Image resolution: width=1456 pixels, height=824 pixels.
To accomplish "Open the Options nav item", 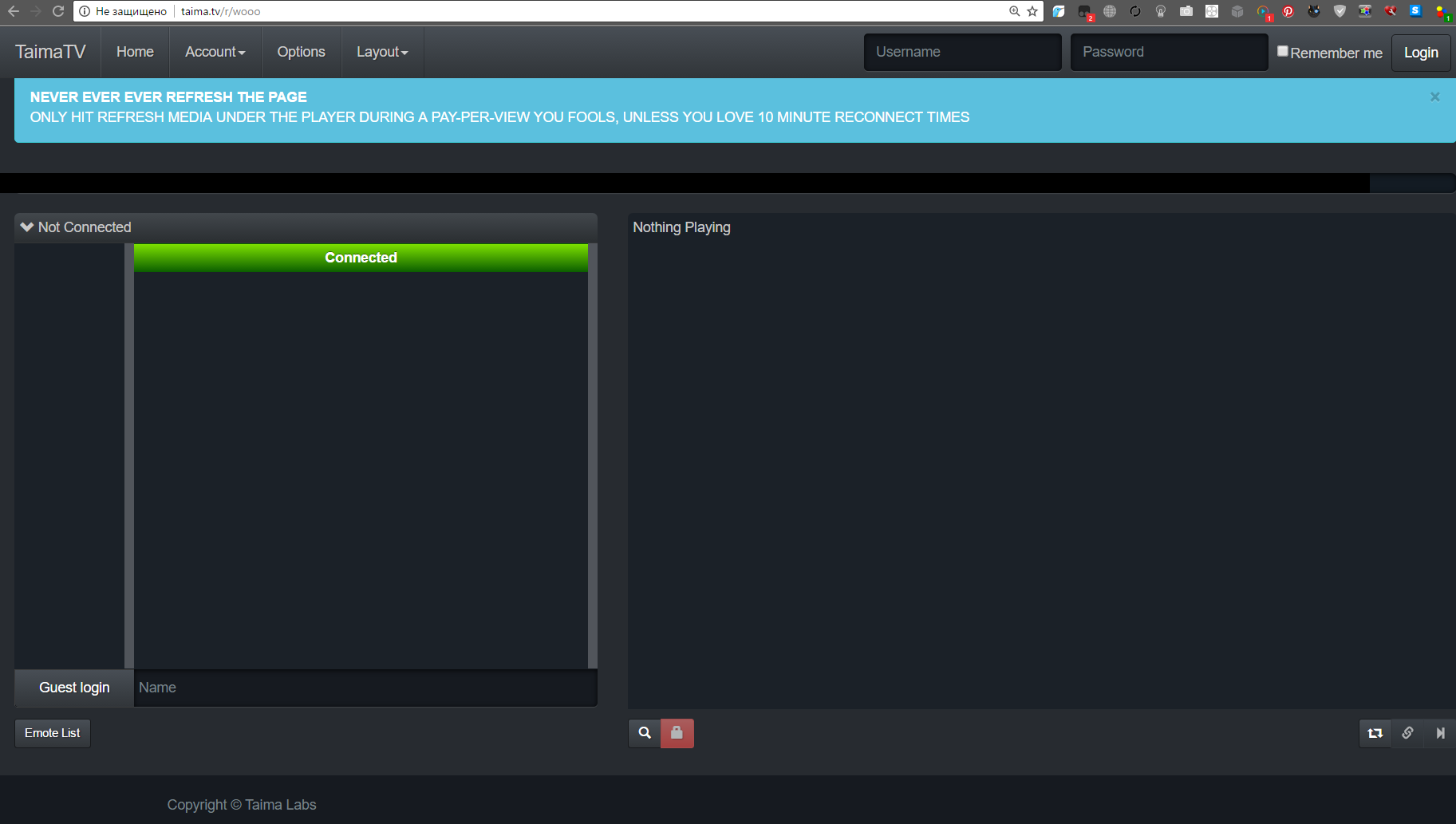I will pos(301,52).
